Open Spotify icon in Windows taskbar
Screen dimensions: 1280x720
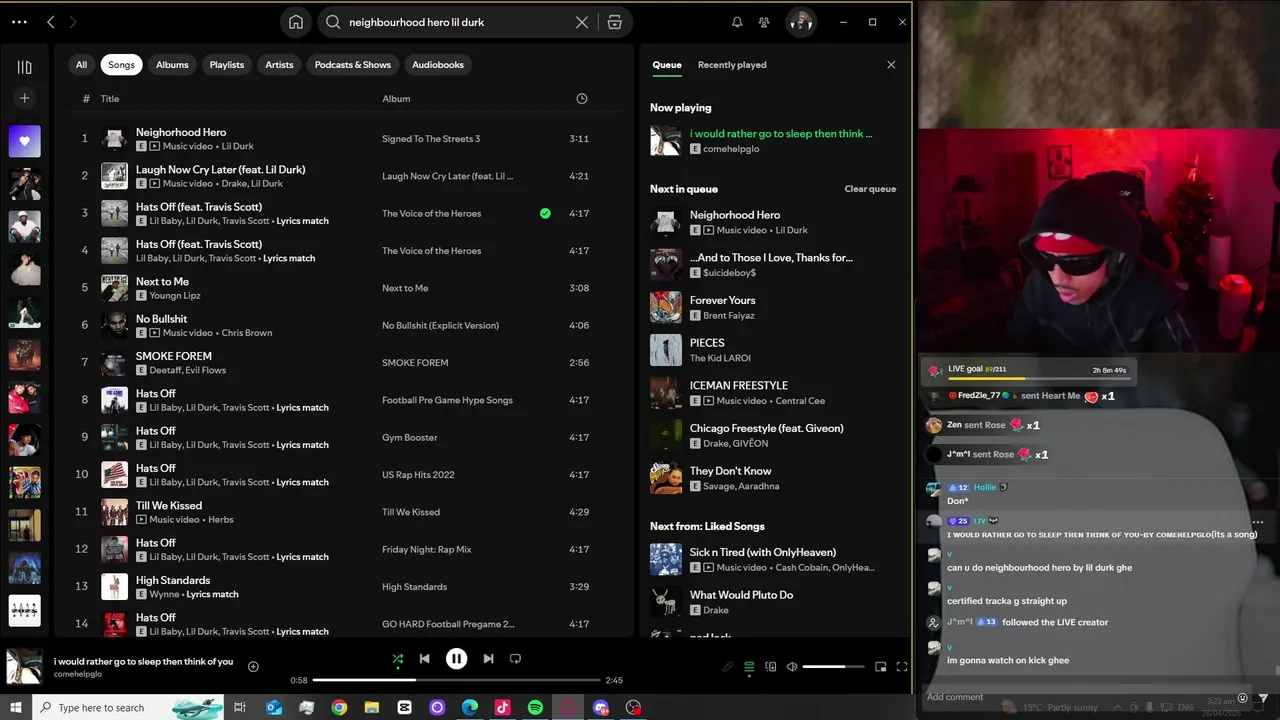tap(535, 707)
